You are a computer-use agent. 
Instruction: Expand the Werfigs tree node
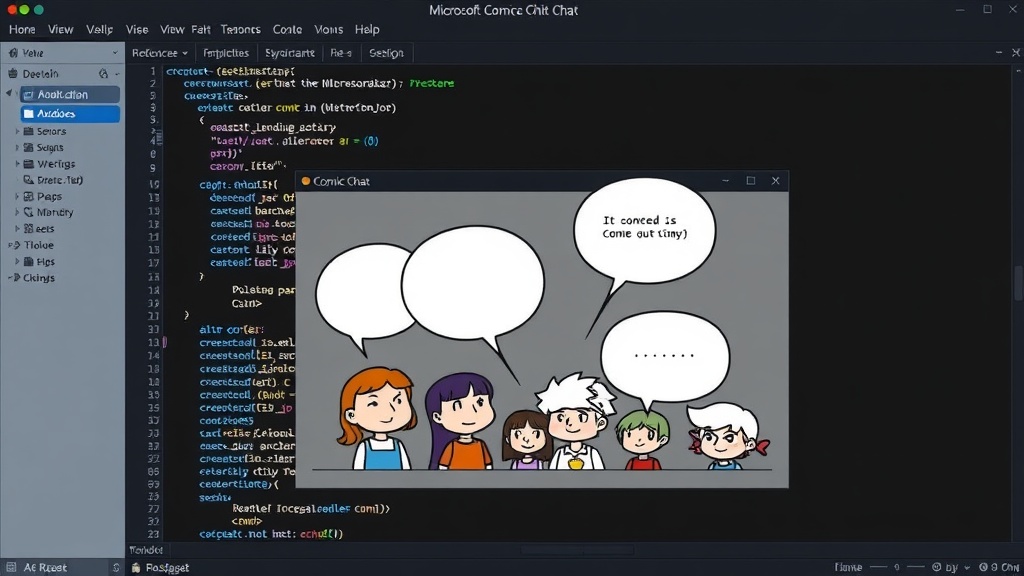[17, 164]
